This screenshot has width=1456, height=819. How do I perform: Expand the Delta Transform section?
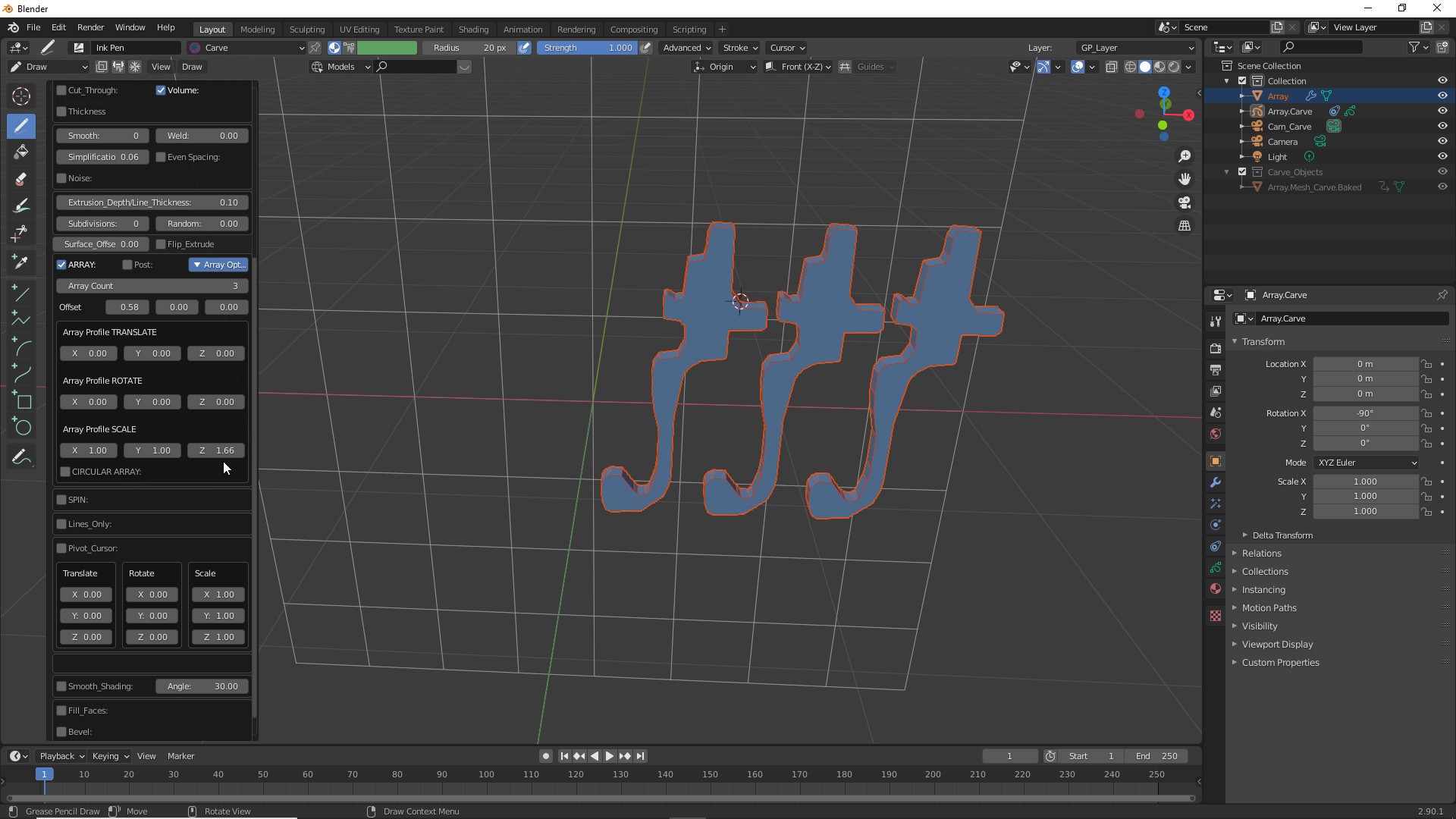pyautogui.click(x=1282, y=535)
